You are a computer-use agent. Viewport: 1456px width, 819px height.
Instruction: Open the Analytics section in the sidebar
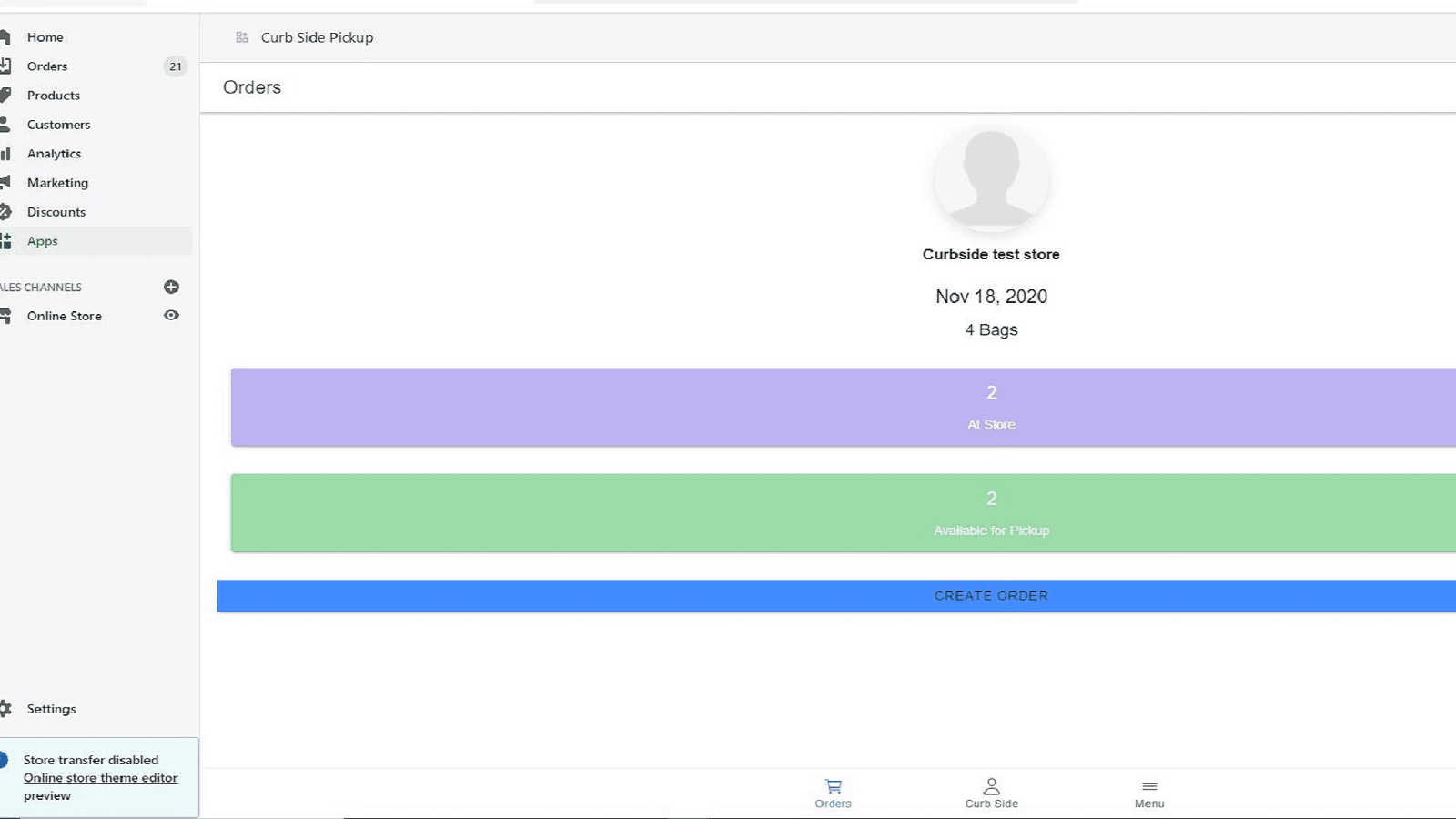pyautogui.click(x=54, y=153)
